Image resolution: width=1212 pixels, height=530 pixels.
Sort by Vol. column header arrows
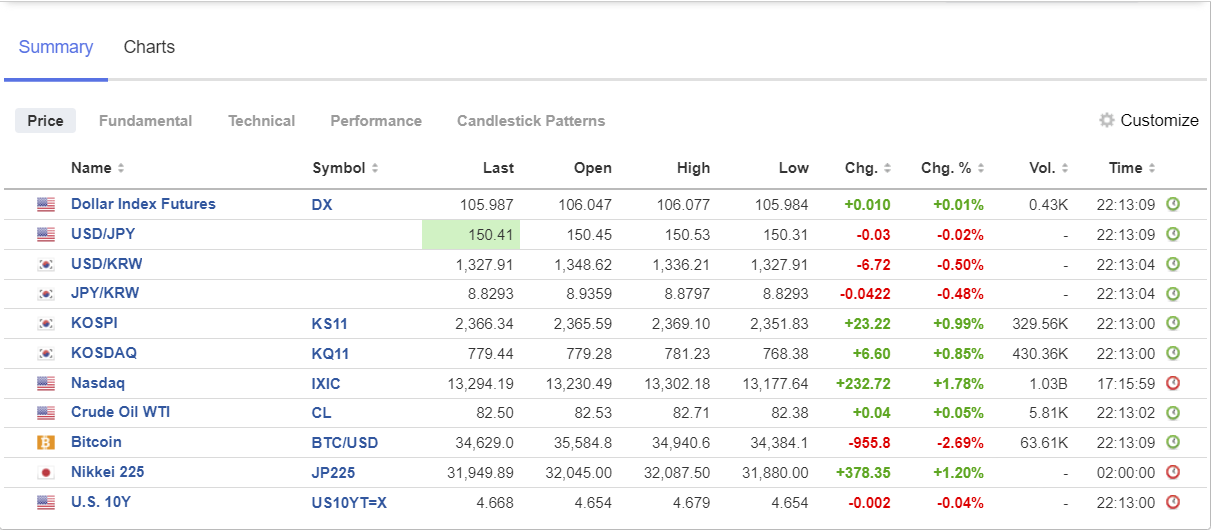[1065, 168]
